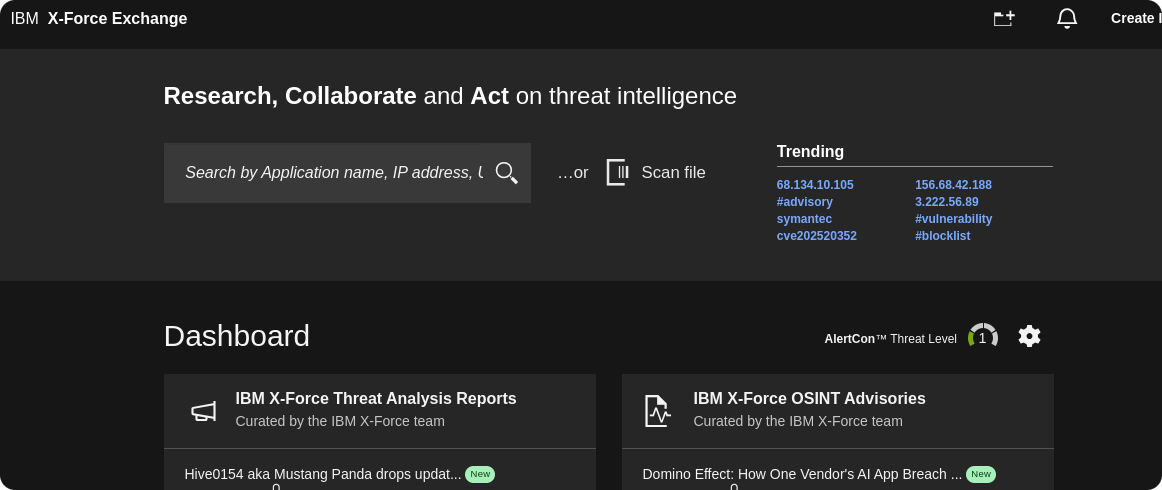Click the AlertCon threat level gauge
Image resolution: width=1162 pixels, height=490 pixels.
pyautogui.click(x=982, y=337)
